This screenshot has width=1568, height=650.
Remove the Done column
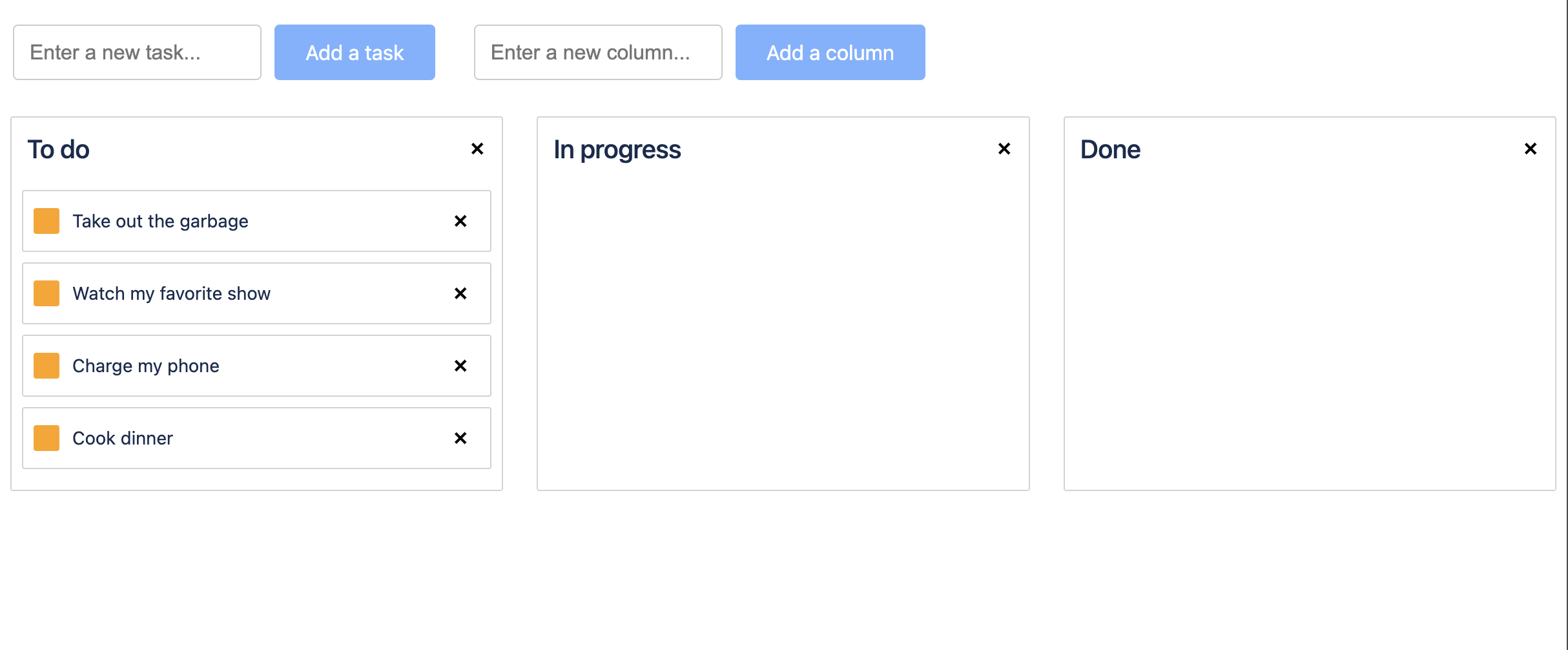tap(1531, 149)
